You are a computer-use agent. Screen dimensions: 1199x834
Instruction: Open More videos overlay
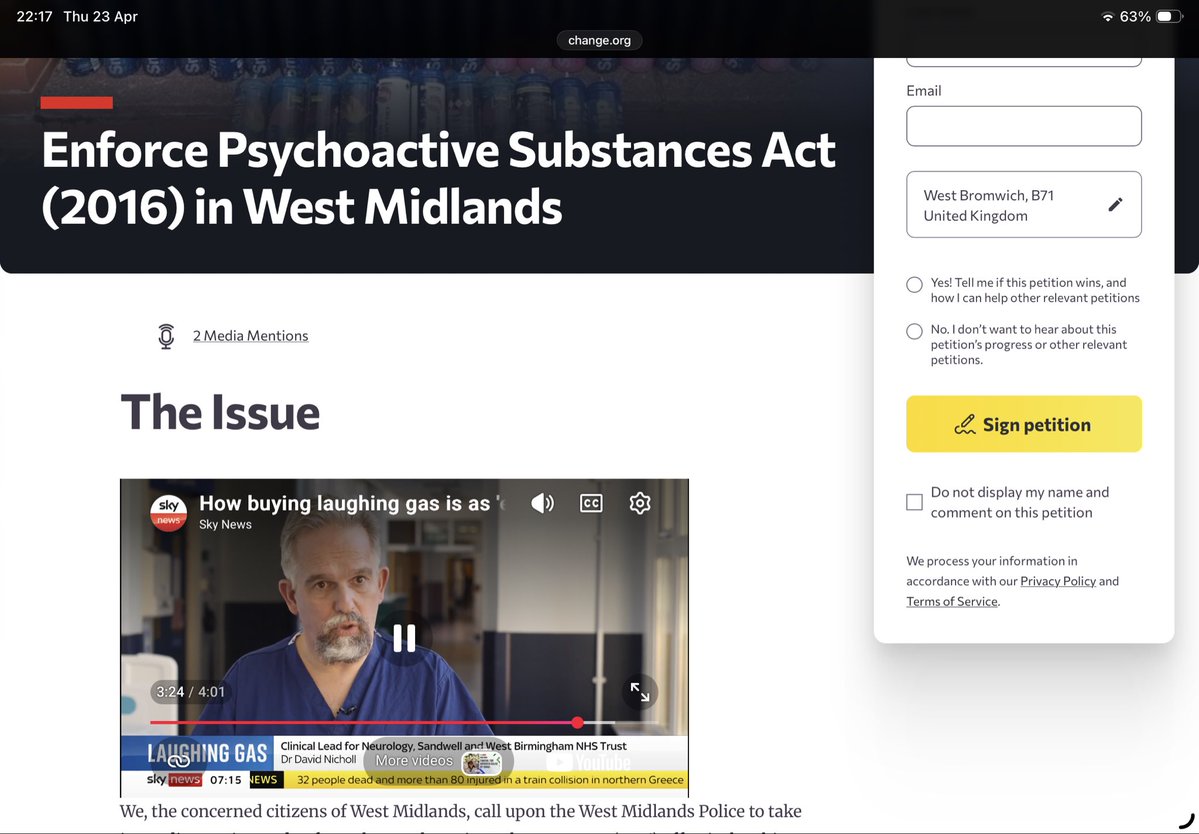click(438, 761)
